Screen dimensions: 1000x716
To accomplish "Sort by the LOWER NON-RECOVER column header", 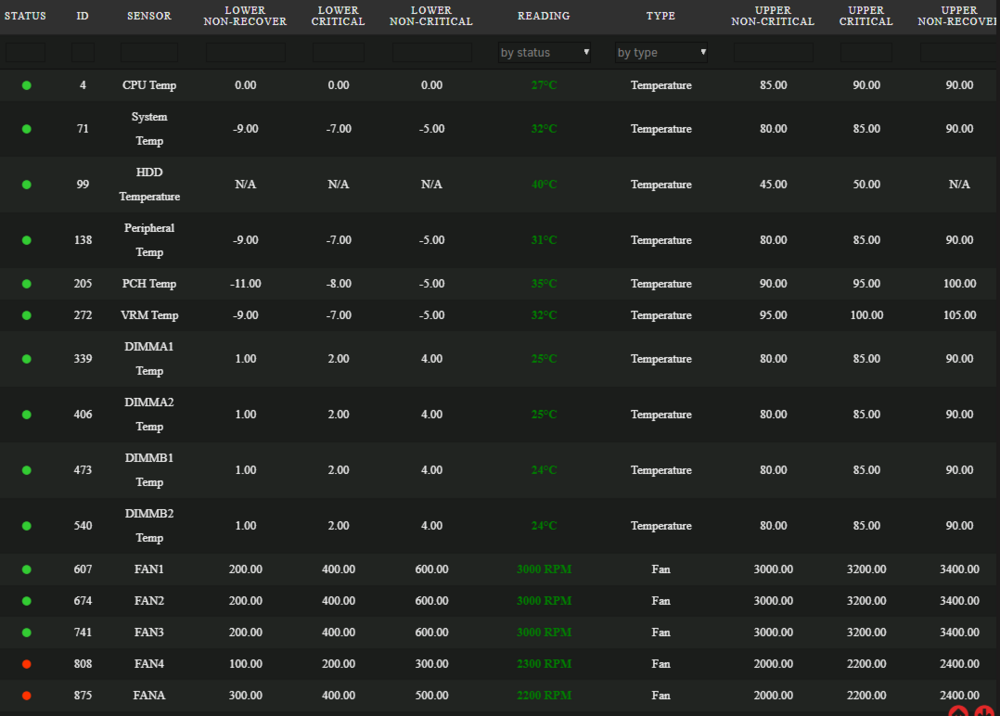I will point(245,16).
